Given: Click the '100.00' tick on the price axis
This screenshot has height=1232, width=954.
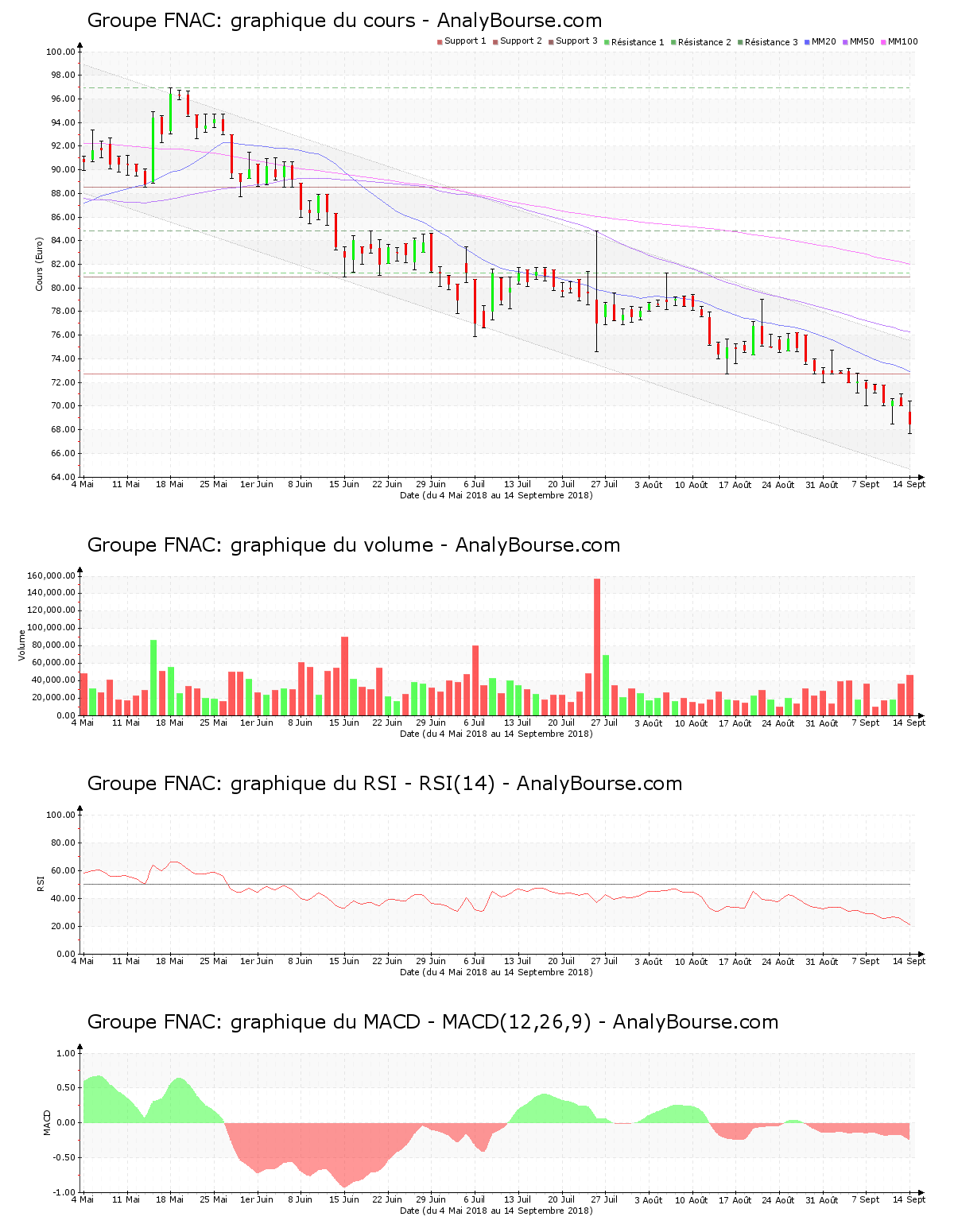Looking at the screenshot, I should (x=60, y=52).
